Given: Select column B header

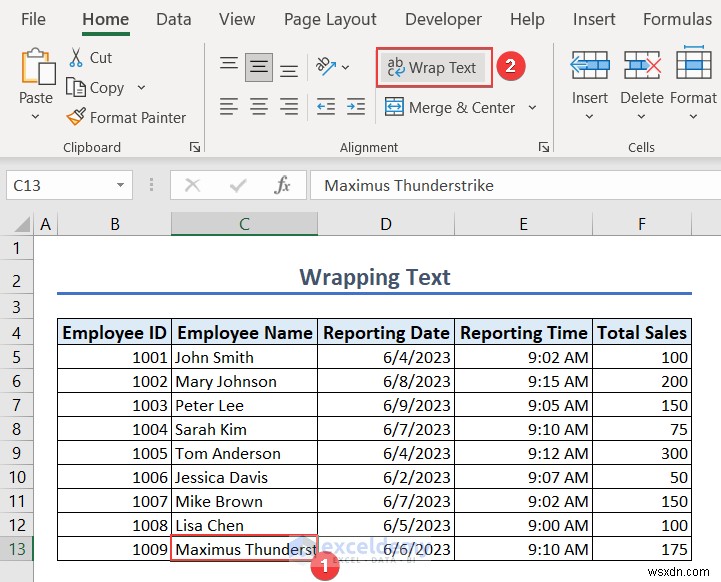Looking at the screenshot, I should point(114,224).
